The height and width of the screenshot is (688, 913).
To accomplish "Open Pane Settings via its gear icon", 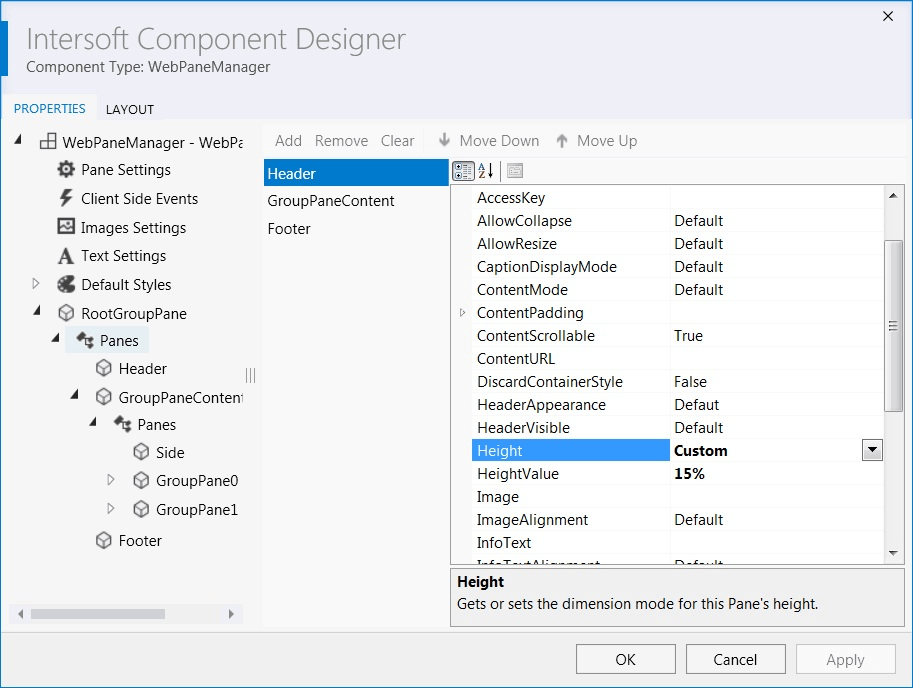I will point(66,170).
